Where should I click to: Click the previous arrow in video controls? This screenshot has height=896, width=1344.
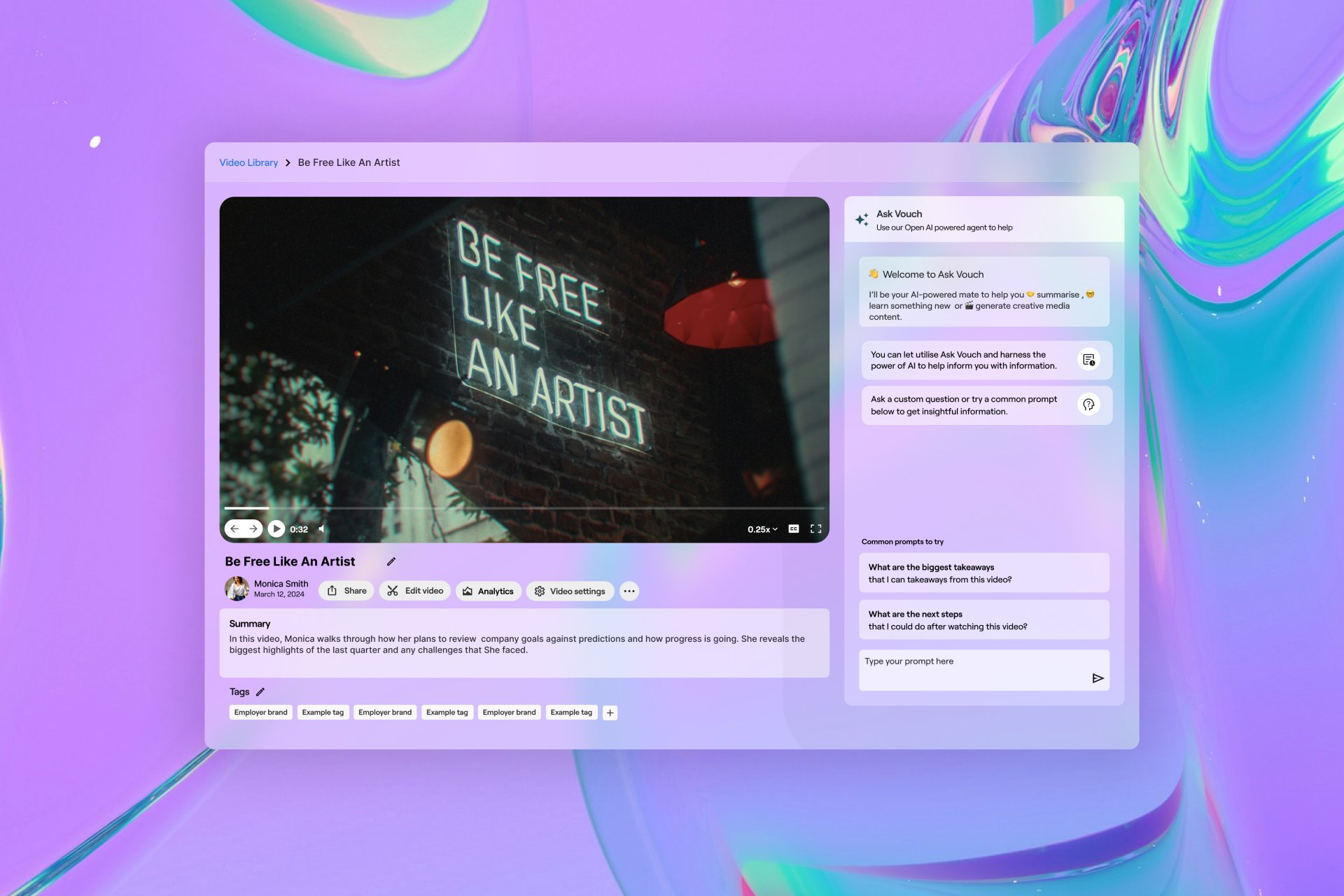point(235,528)
